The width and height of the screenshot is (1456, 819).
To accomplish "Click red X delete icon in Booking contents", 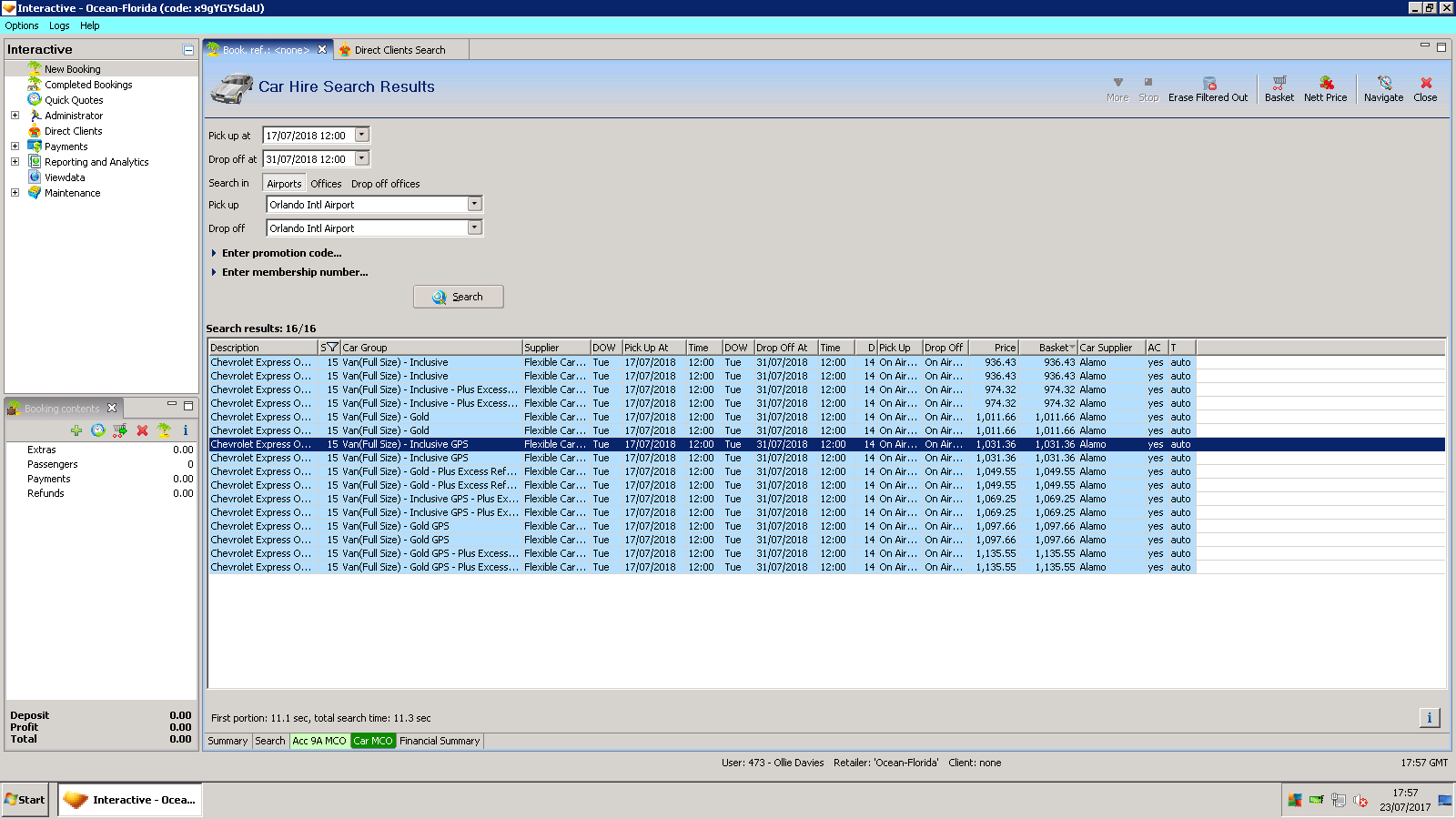I will tap(142, 430).
